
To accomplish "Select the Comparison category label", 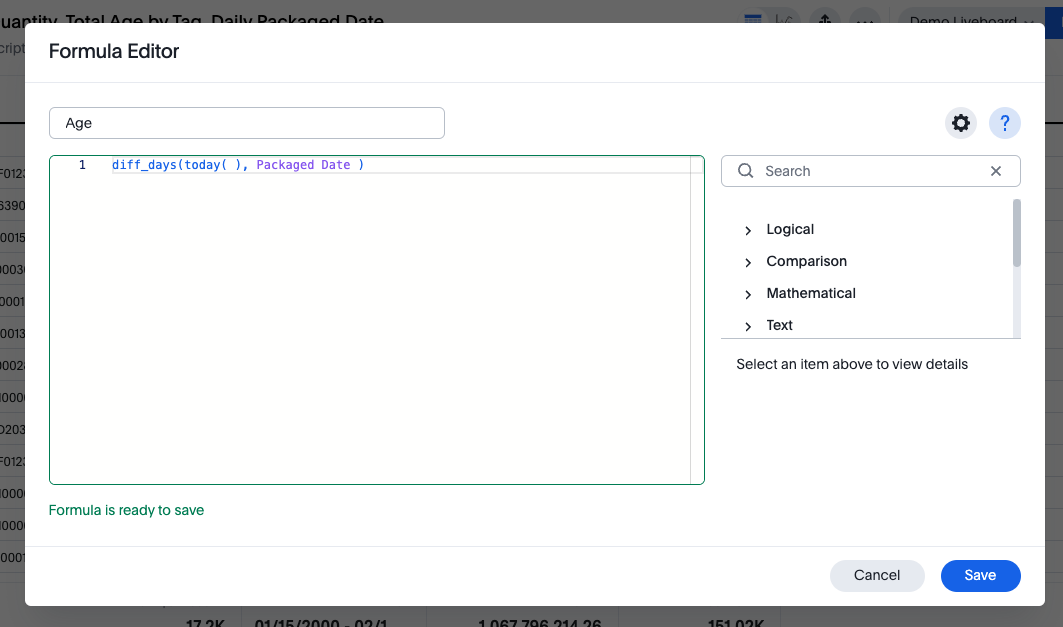I will (x=806, y=261).
